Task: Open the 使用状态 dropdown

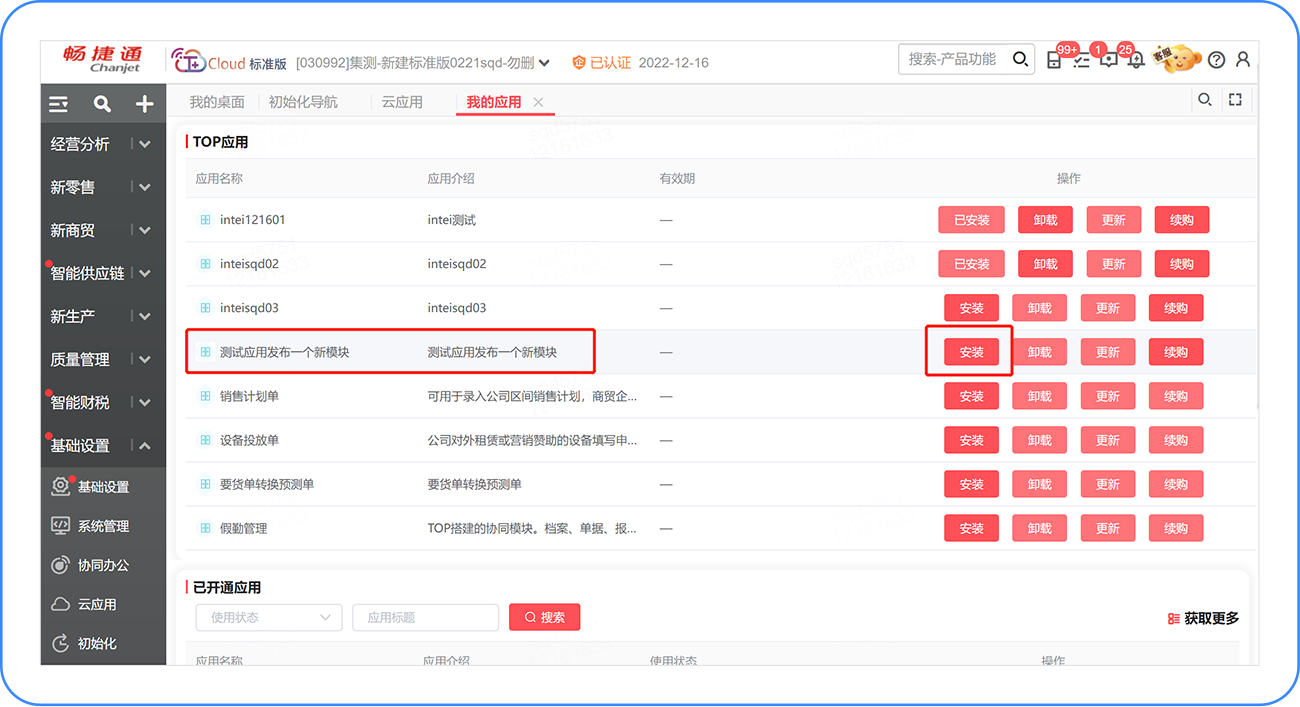Action: point(269,617)
